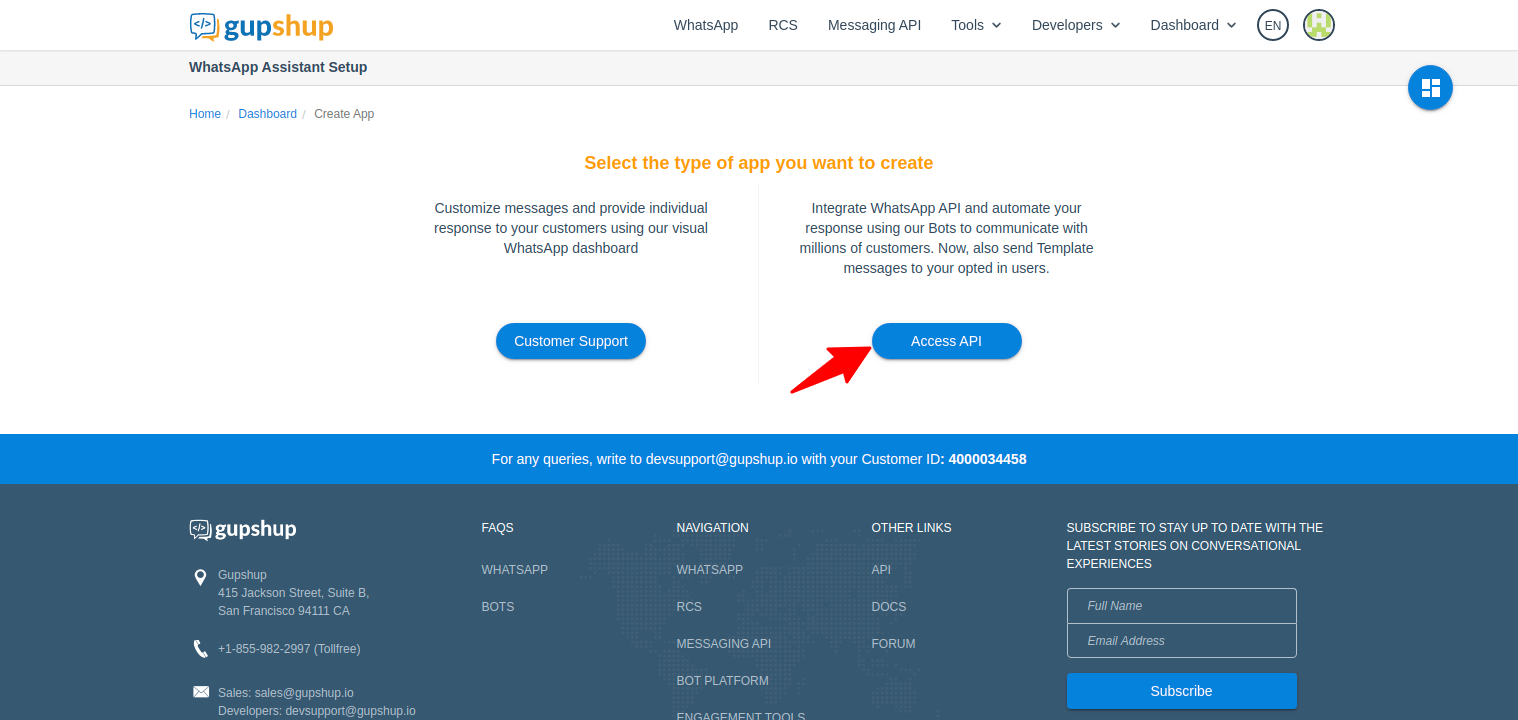Image resolution: width=1518 pixels, height=720 pixels.
Task: Open RCS in the top navigation
Action: (x=783, y=25)
